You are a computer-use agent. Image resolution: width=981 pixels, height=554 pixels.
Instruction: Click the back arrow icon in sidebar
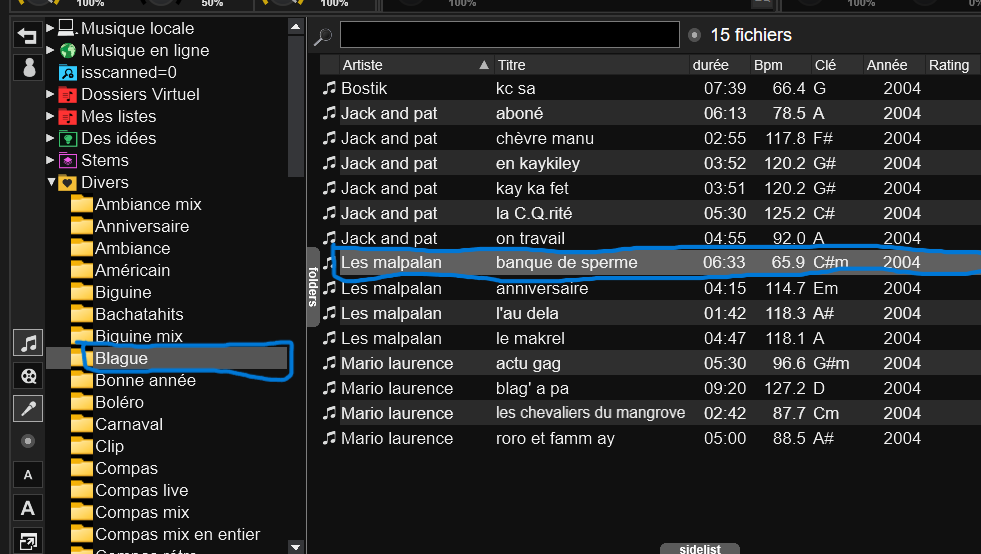coord(28,36)
